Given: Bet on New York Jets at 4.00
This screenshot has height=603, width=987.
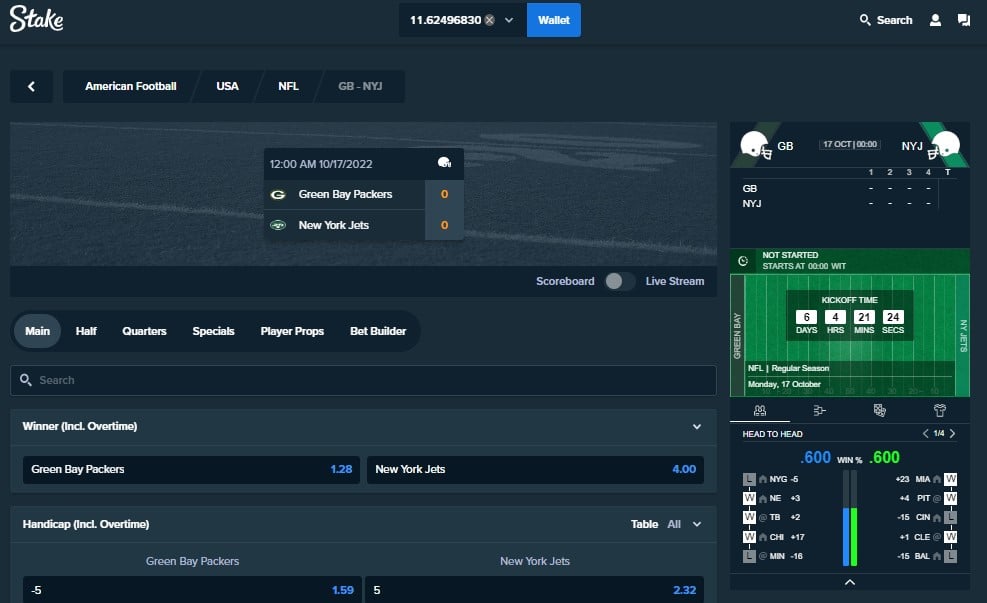Looking at the screenshot, I should click(536, 469).
